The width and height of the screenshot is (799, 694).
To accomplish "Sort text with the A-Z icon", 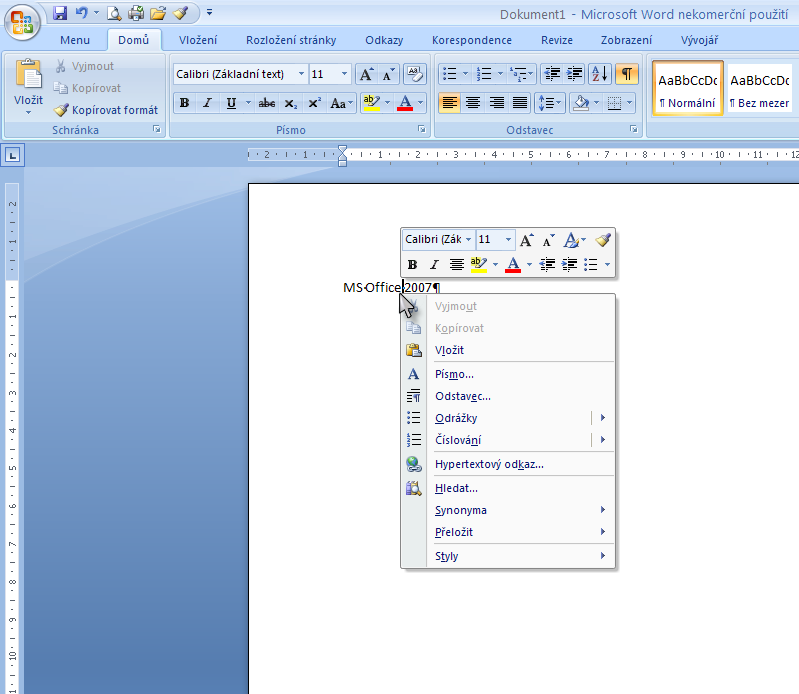I will click(600, 74).
